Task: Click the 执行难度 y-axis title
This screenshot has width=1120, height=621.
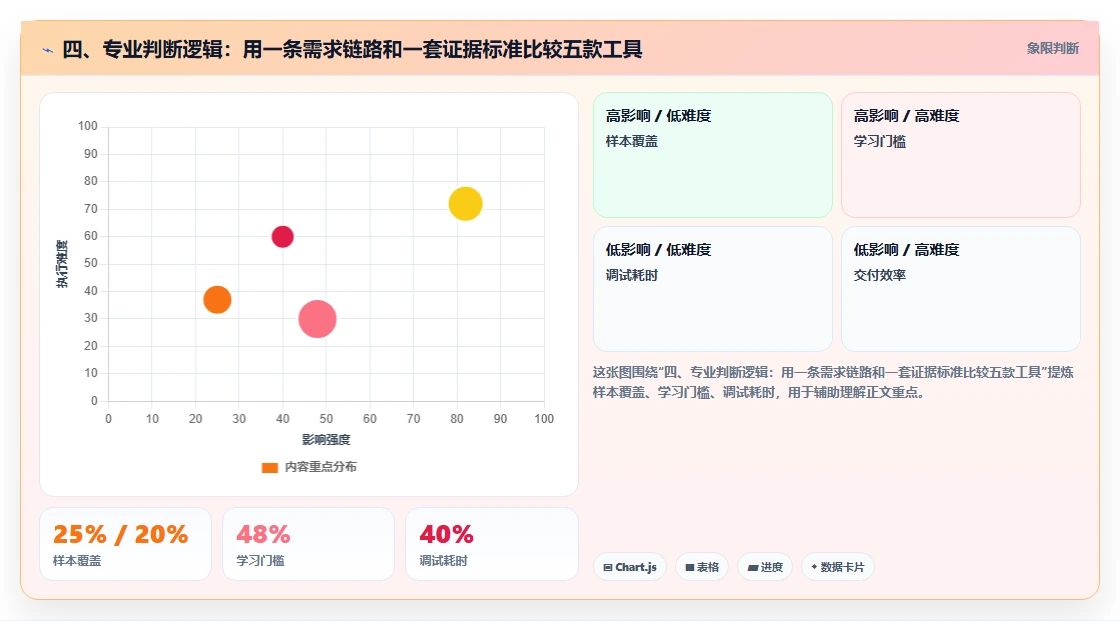Action: (63, 264)
